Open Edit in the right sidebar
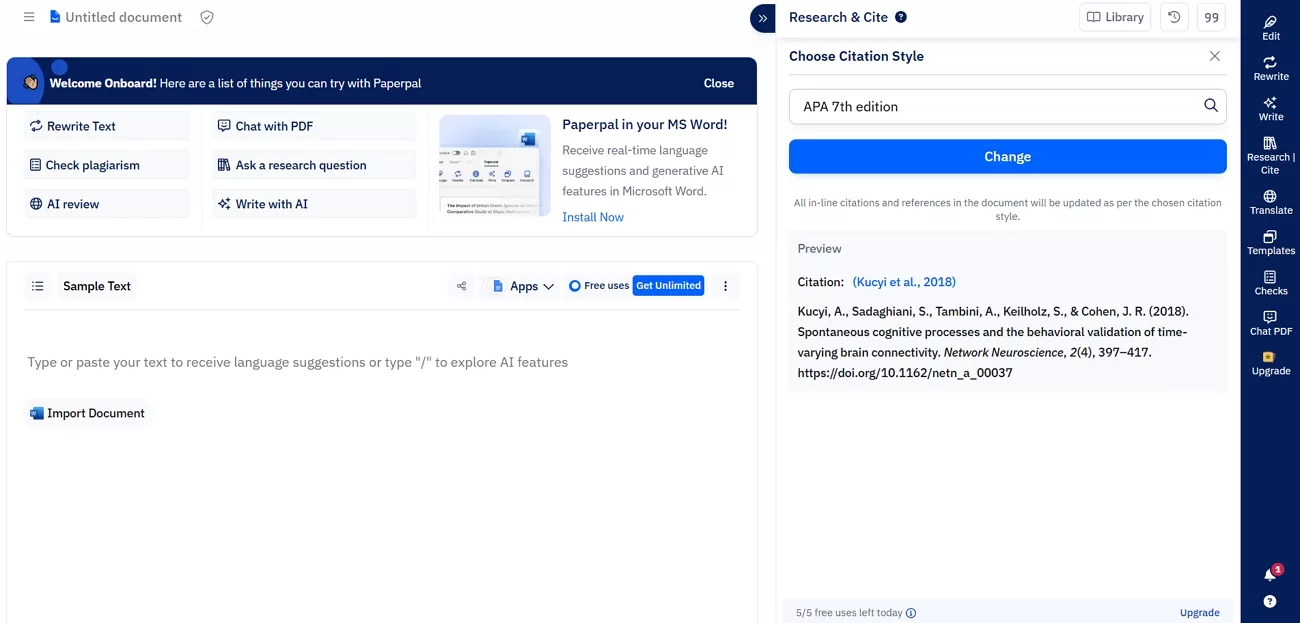The height and width of the screenshot is (623, 1300). pyautogui.click(x=1270, y=28)
